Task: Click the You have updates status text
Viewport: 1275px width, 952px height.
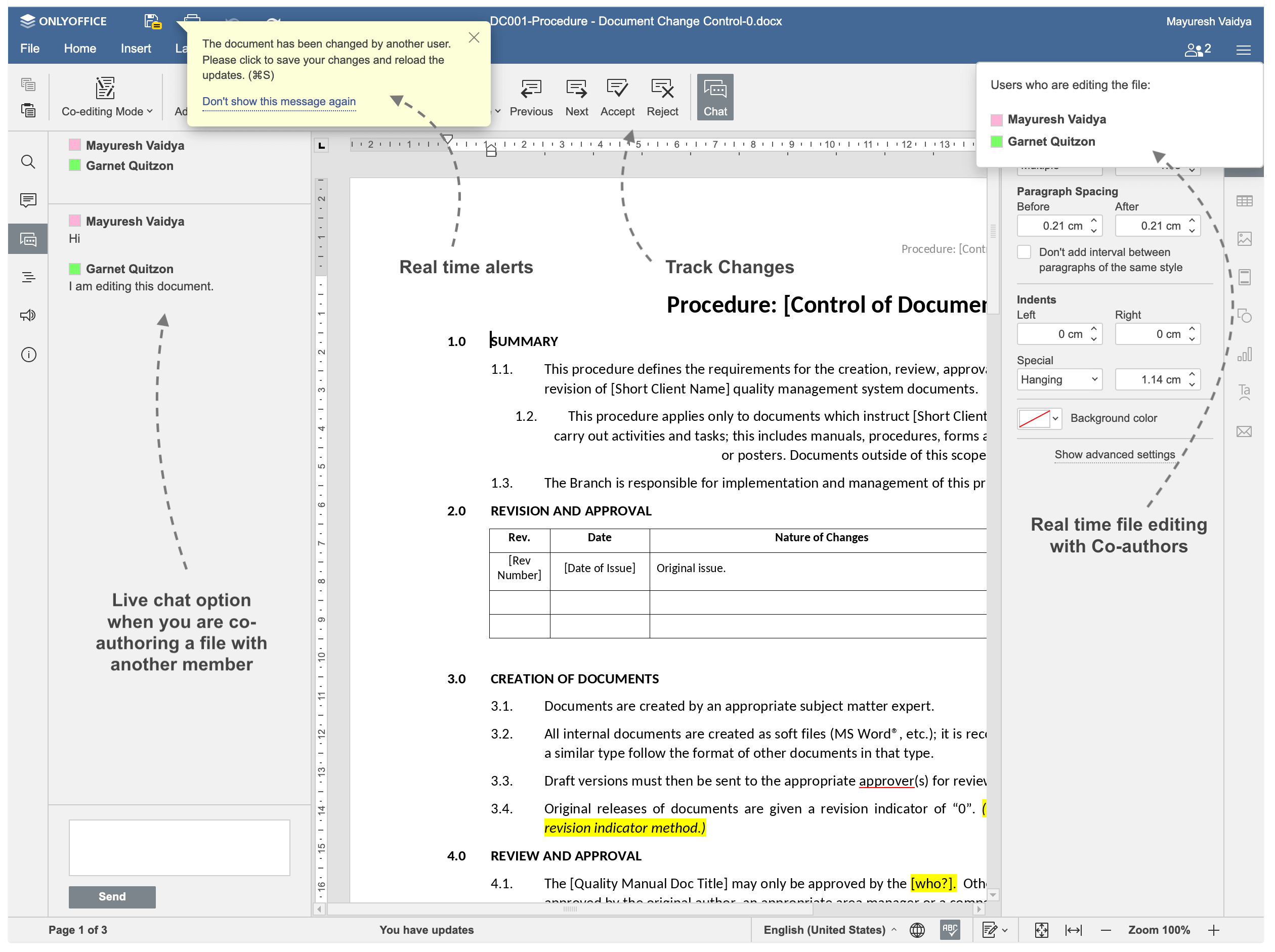Action: pos(426,930)
